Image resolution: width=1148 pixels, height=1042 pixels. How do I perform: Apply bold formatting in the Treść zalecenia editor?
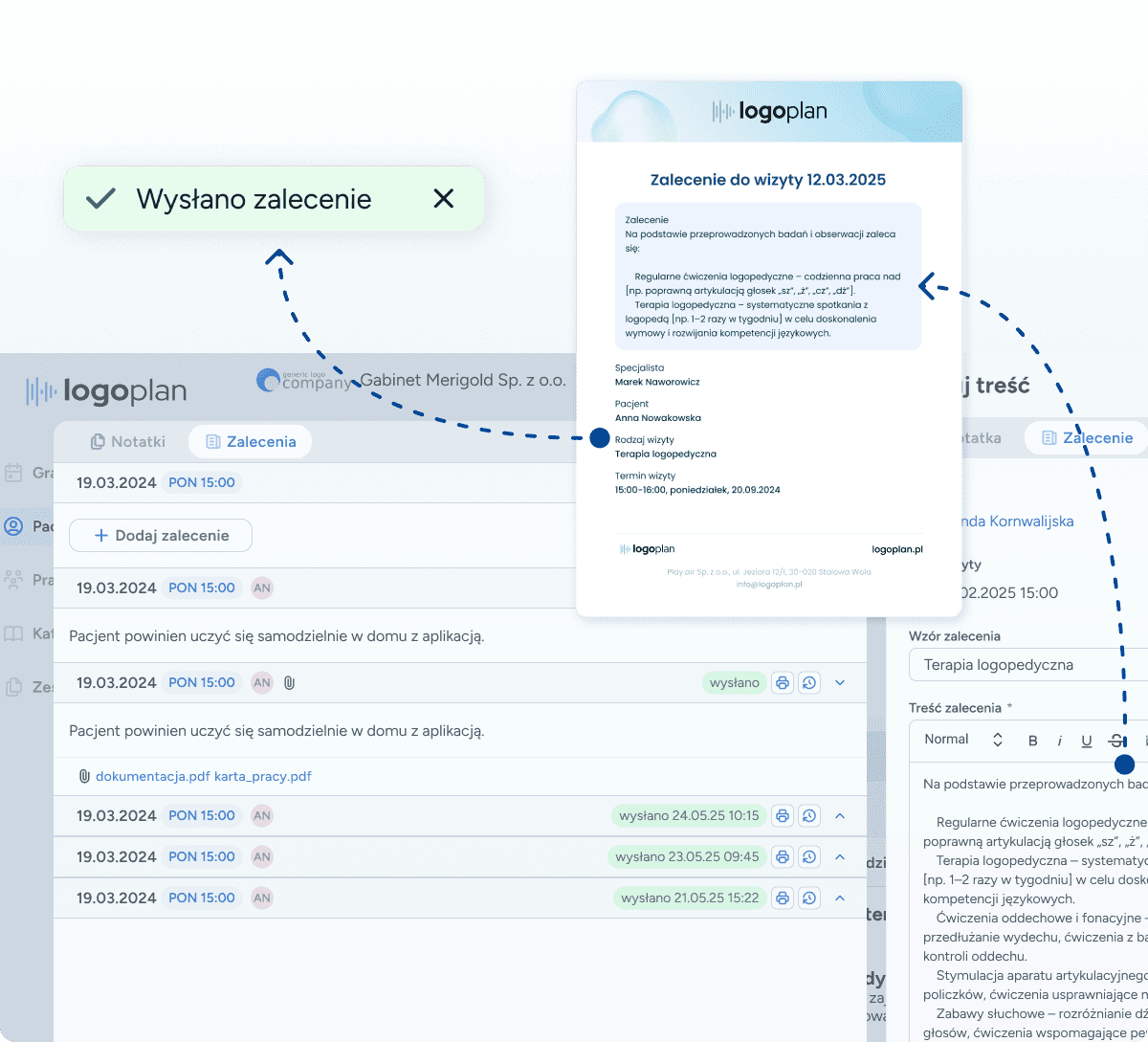[1032, 740]
